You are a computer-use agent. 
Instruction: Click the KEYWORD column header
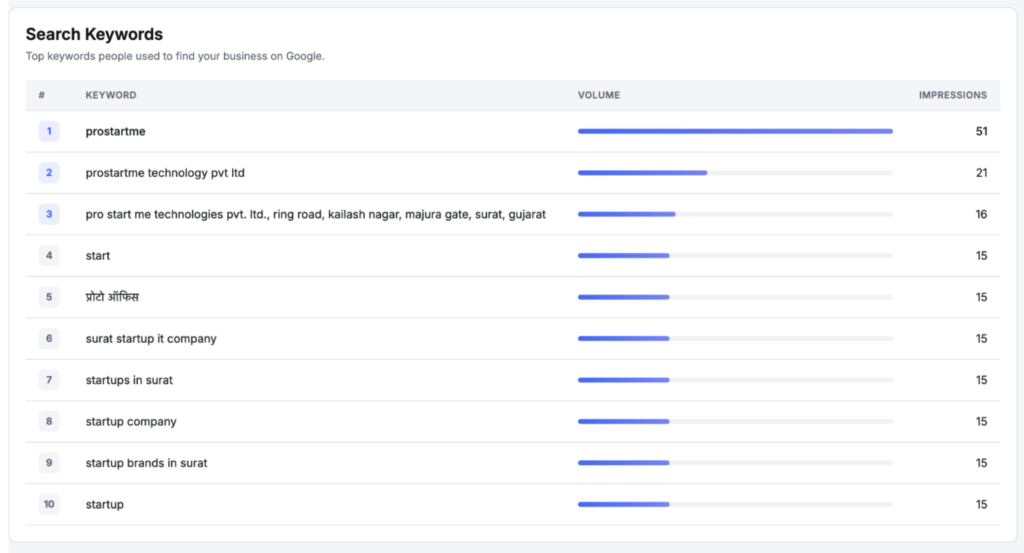point(111,95)
